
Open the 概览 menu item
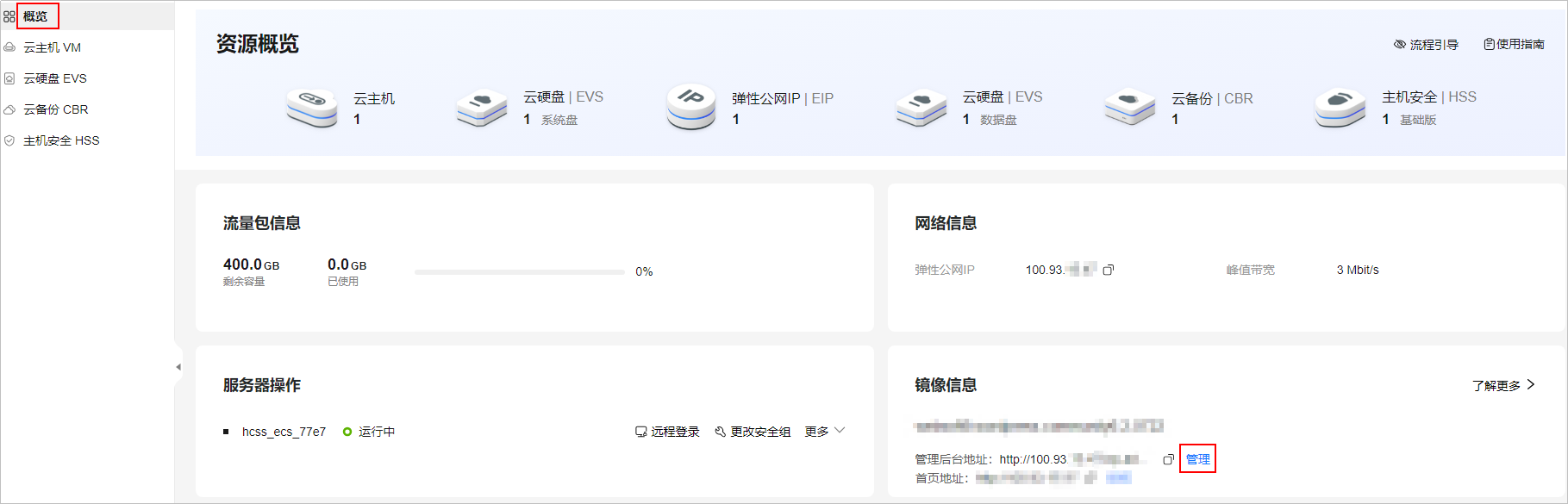pos(35,16)
